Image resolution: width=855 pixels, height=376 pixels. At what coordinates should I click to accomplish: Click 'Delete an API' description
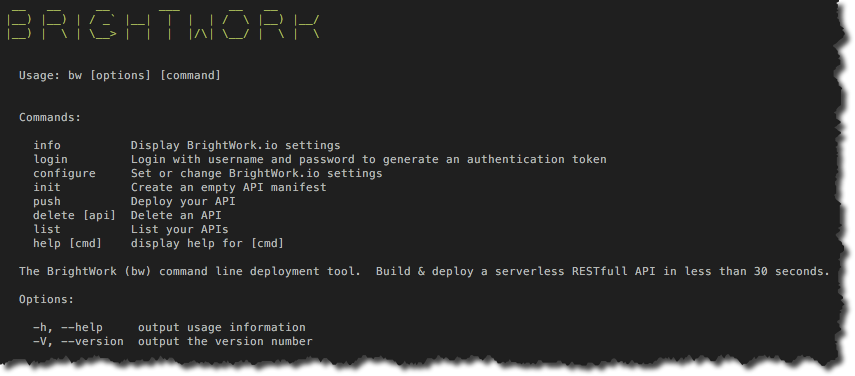[x=176, y=215]
